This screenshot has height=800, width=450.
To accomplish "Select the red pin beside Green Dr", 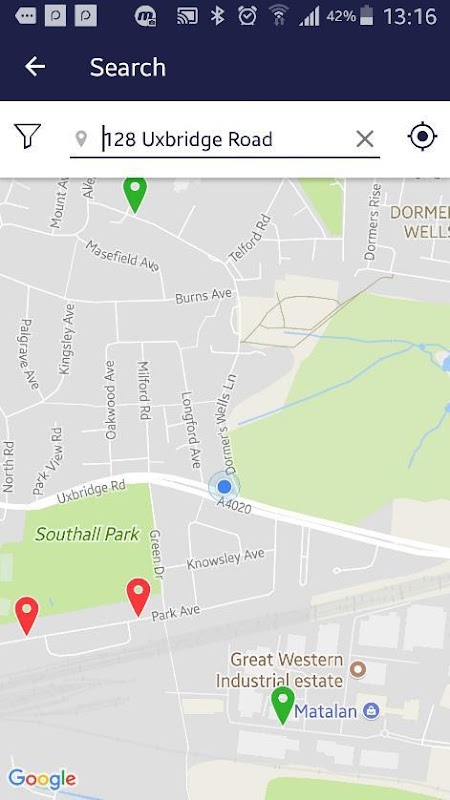I will 138,597.
